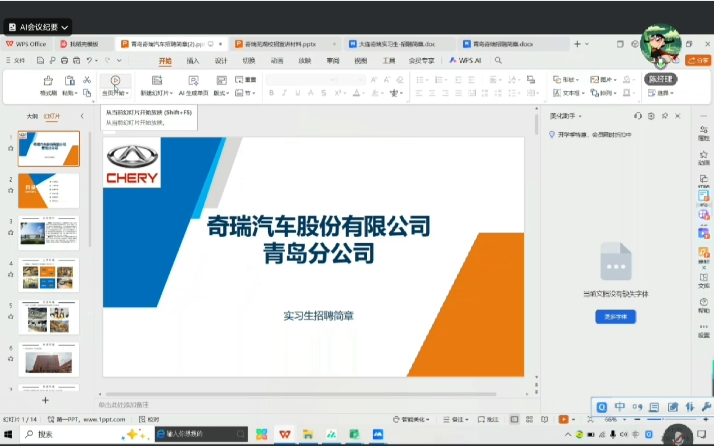Switch to the Insert ribbon tab
This screenshot has width=714, height=446.
pos(193,60)
